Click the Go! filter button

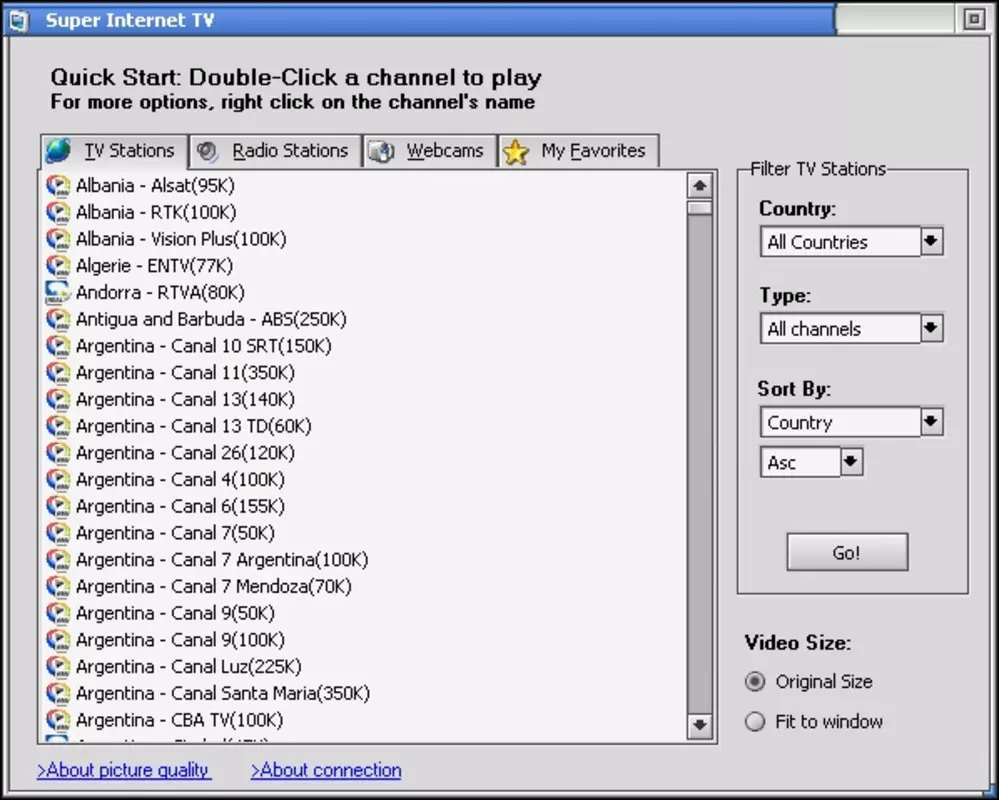(x=847, y=552)
